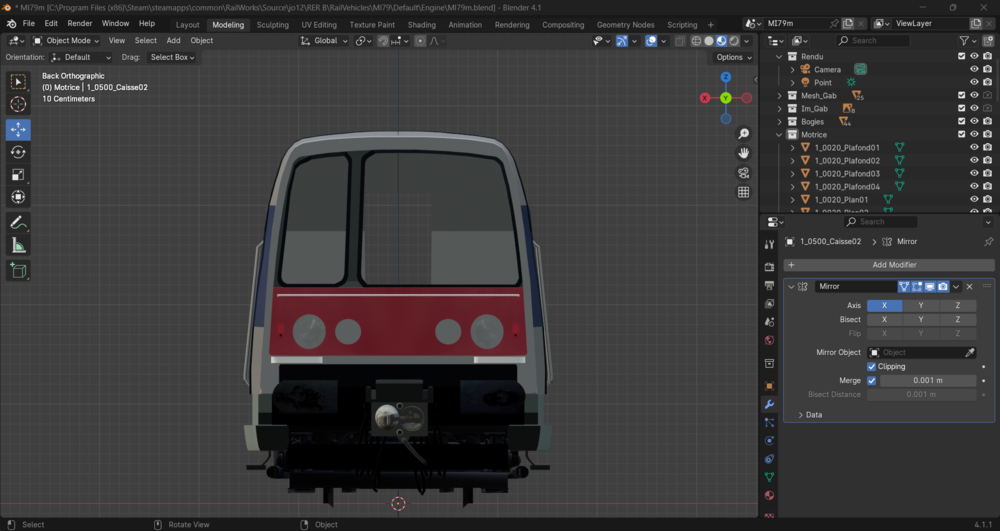Switch perspective/orthographic using the grid icon
This screenshot has width=1000, height=531.
[x=744, y=193]
